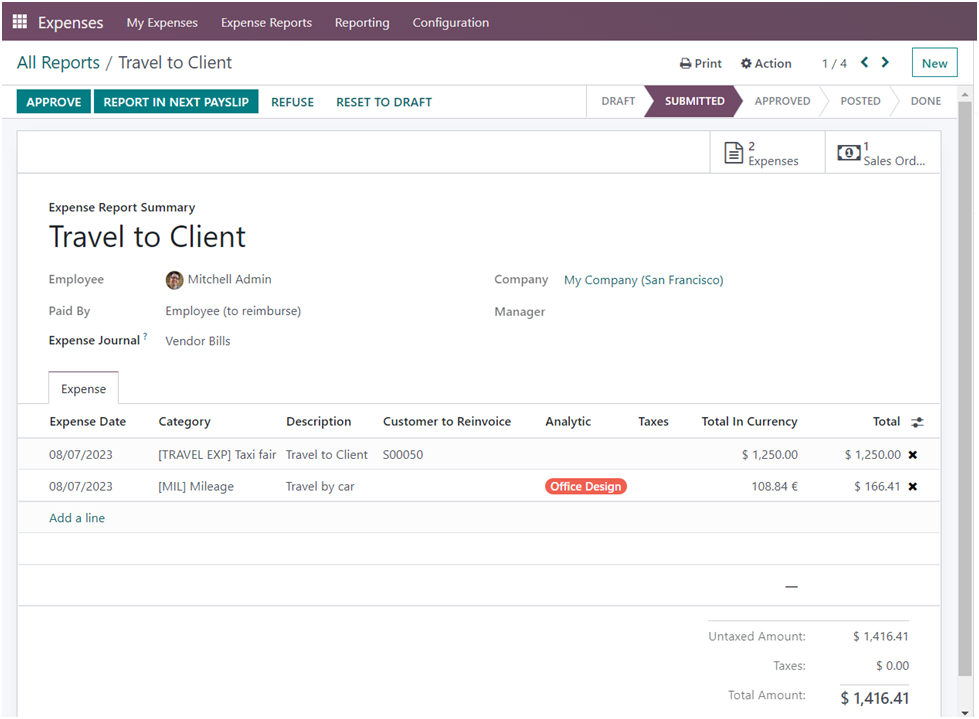Remove the Mileage expense line
Screen dimensions: 979x719
point(912,487)
